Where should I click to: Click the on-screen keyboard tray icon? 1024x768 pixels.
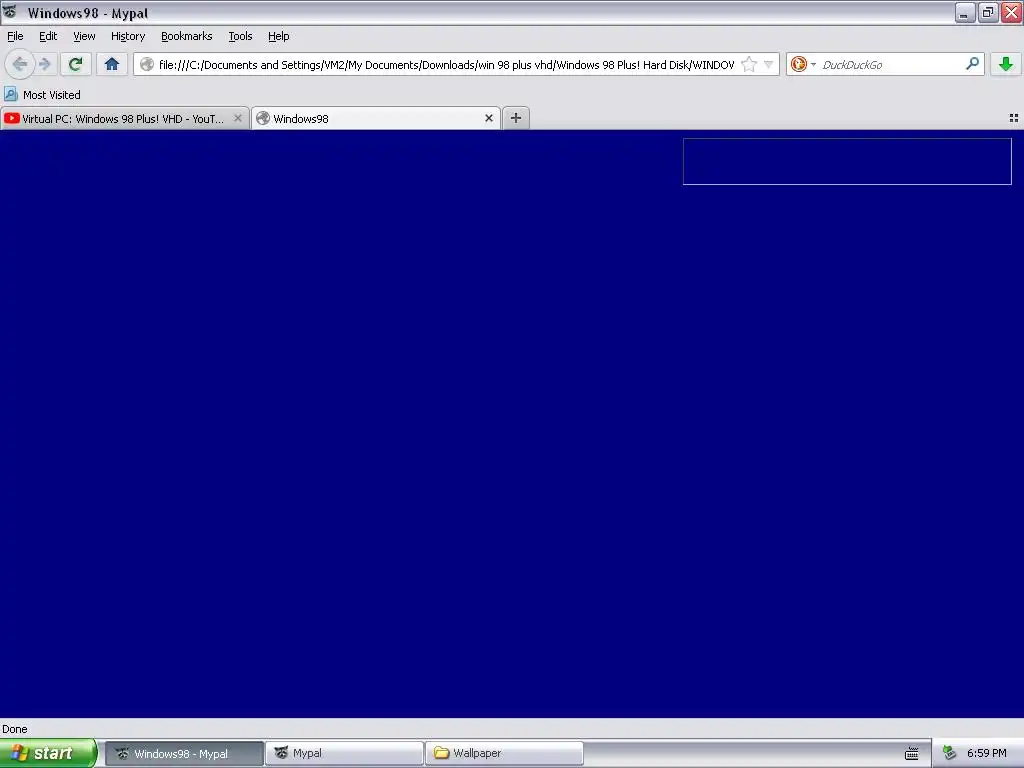tap(912, 754)
